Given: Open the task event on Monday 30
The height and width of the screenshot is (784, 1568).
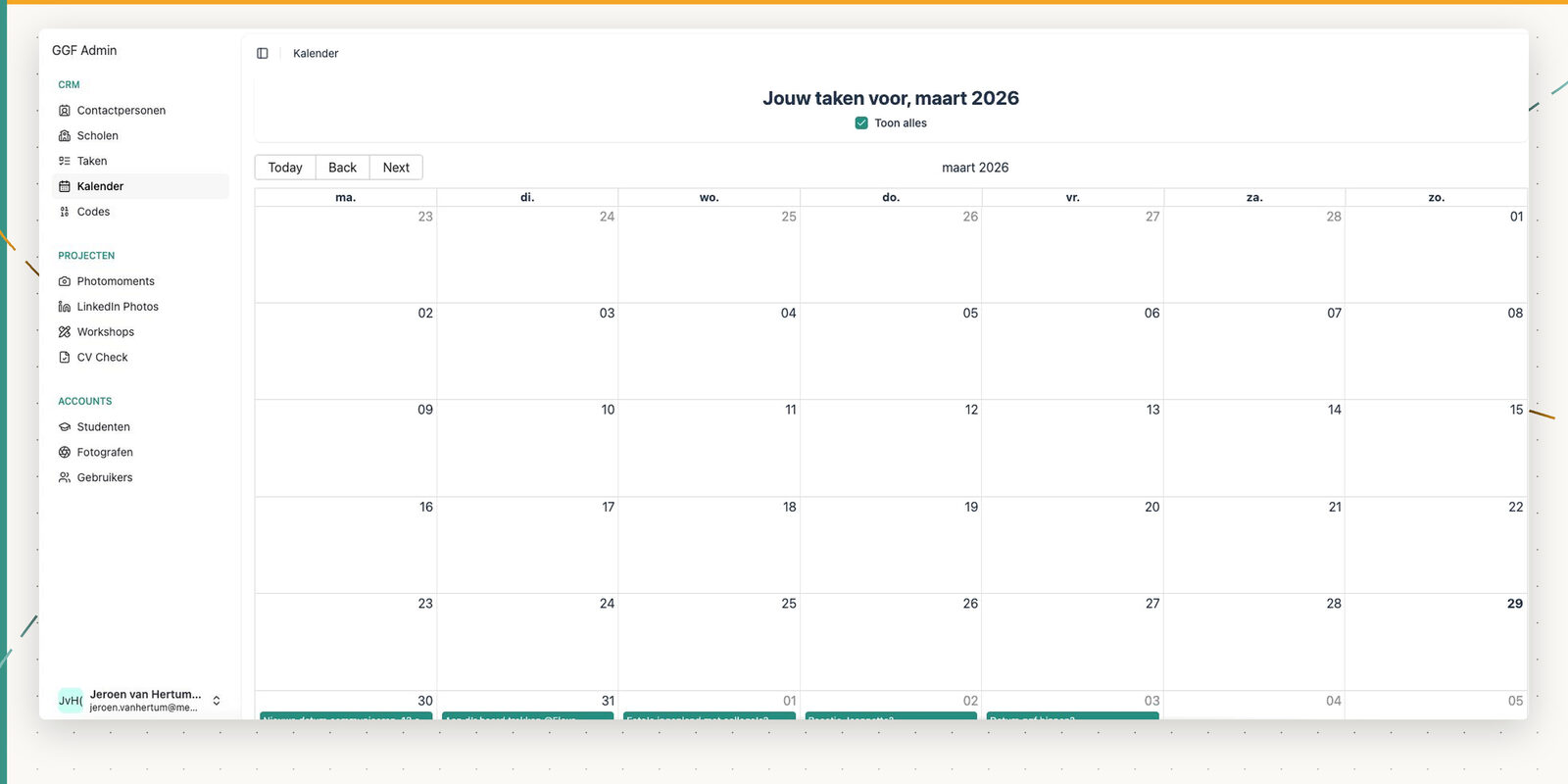Looking at the screenshot, I should (x=346, y=715).
